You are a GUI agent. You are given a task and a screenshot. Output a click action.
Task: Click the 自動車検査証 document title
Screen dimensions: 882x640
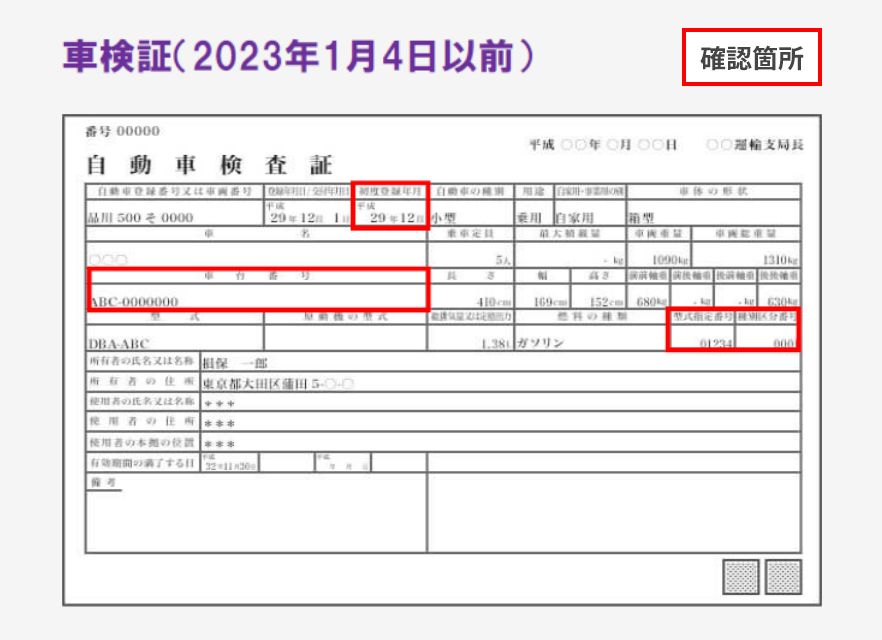[209, 165]
